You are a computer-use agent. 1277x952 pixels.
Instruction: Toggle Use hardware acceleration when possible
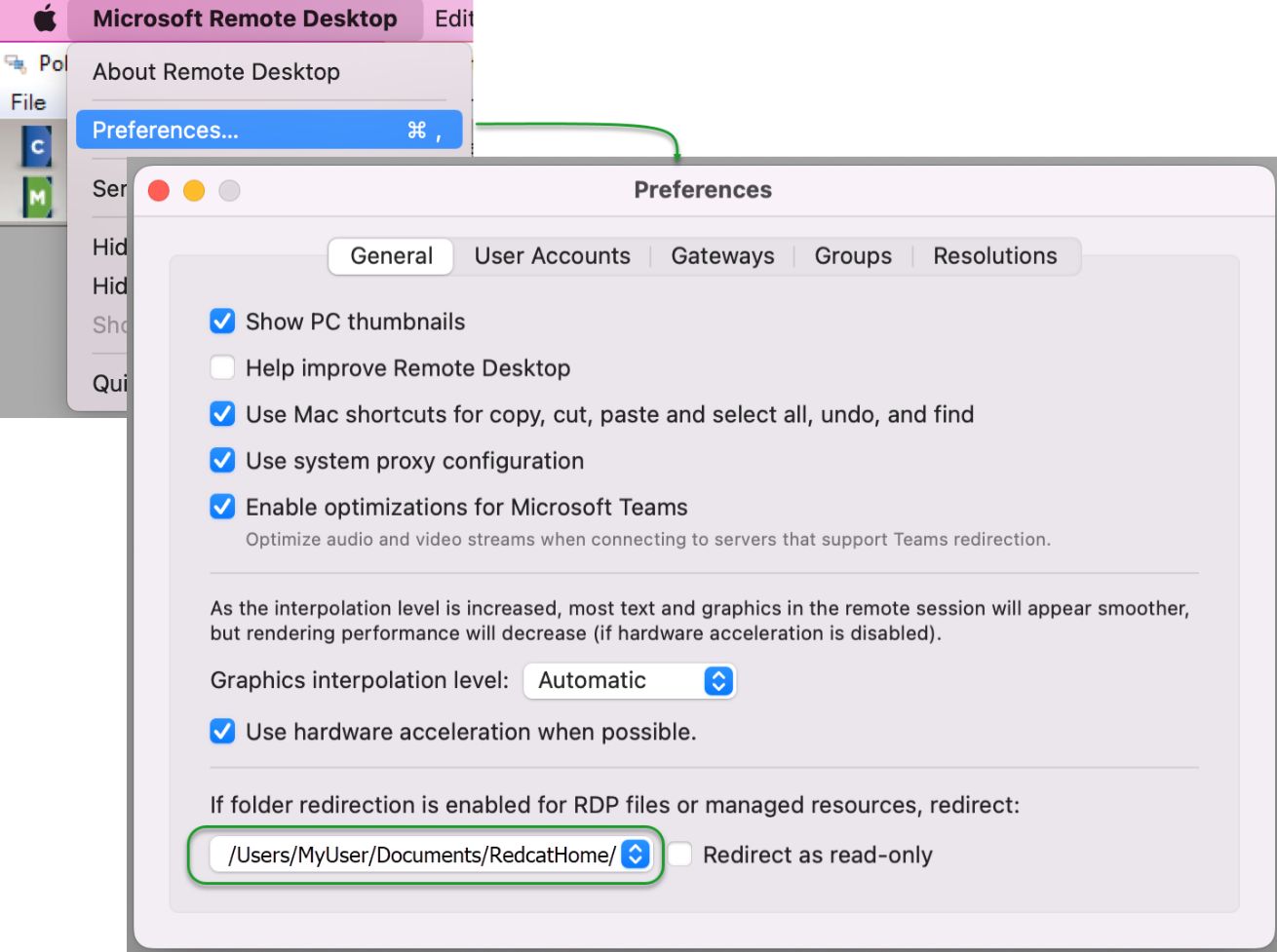pyautogui.click(x=223, y=732)
